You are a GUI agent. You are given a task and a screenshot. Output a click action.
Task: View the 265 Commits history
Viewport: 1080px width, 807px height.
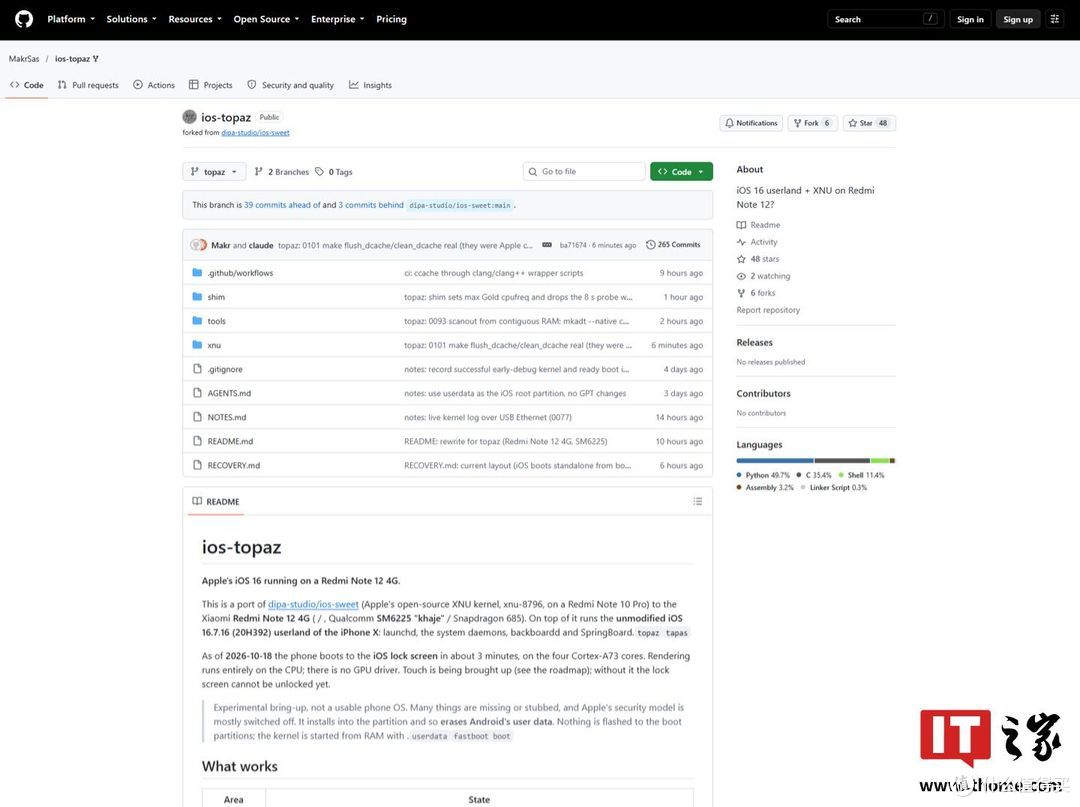[x=673, y=244]
